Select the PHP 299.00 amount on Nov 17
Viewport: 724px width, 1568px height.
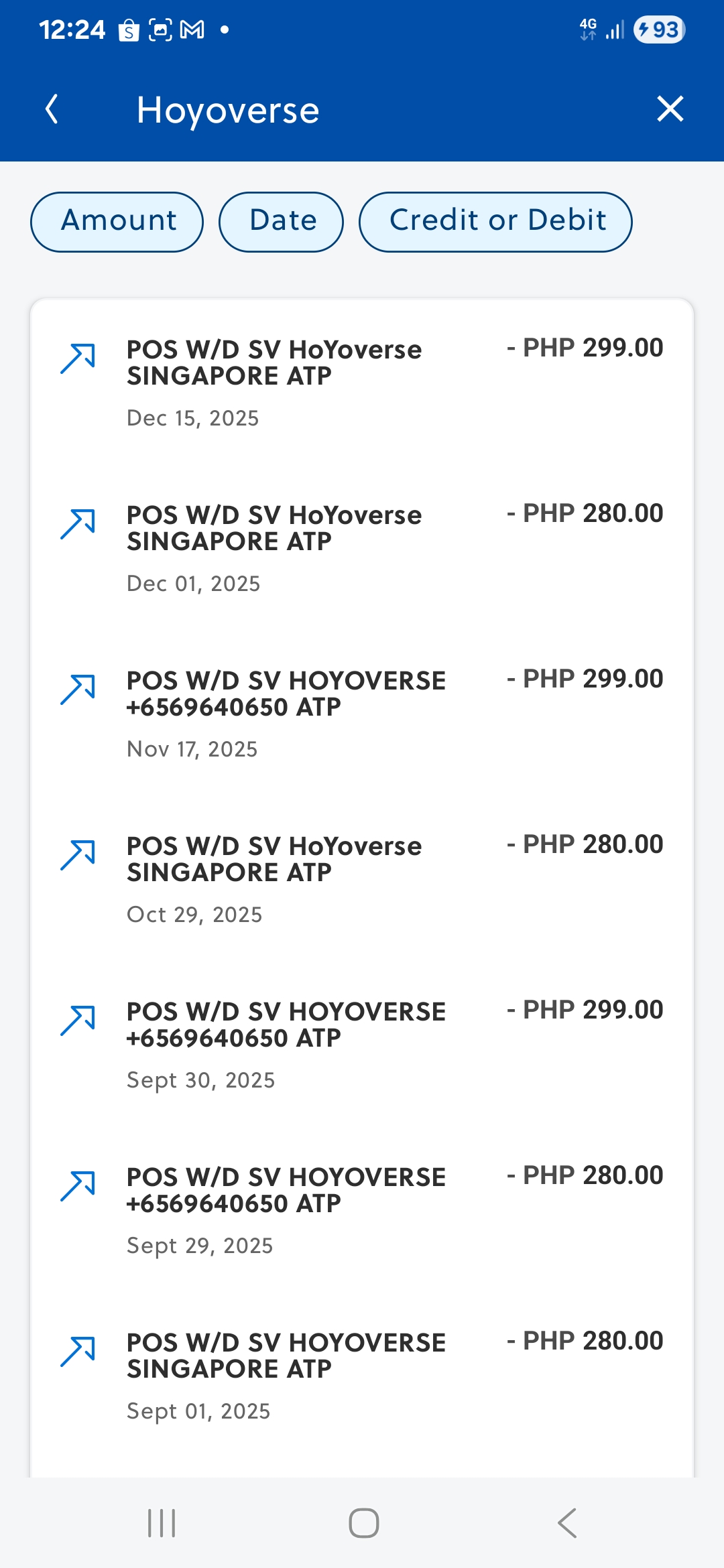[585, 679]
